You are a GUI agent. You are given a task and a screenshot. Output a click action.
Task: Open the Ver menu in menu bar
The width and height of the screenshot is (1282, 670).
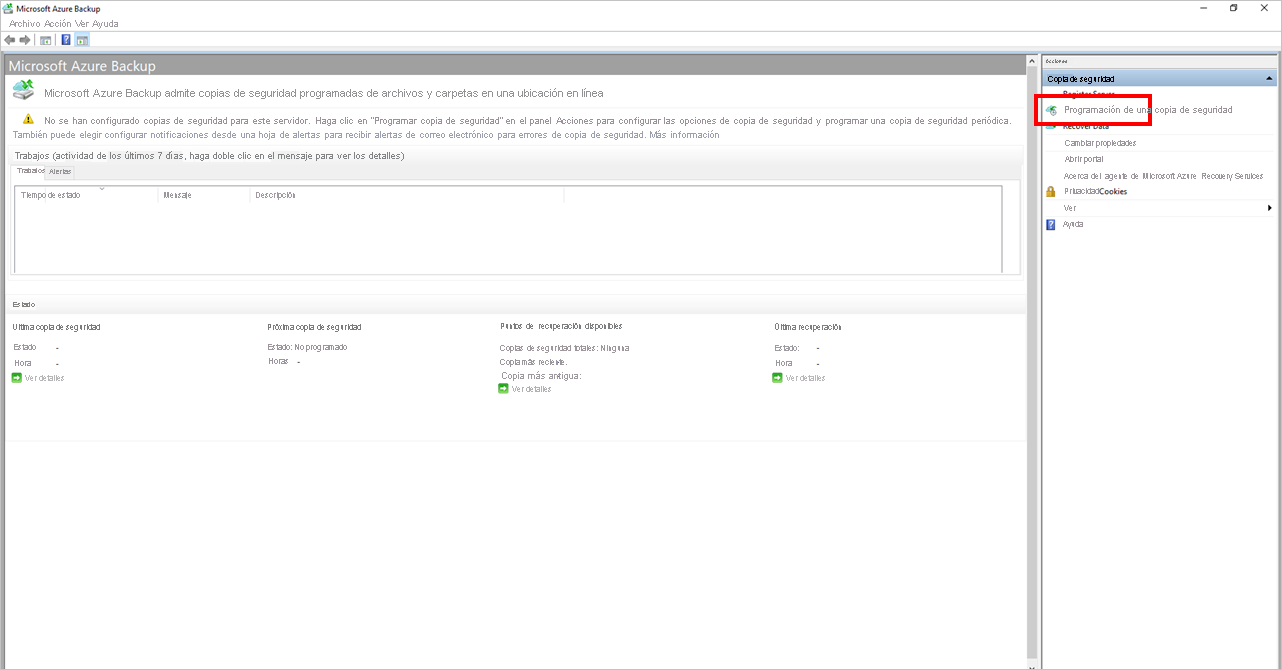click(82, 23)
